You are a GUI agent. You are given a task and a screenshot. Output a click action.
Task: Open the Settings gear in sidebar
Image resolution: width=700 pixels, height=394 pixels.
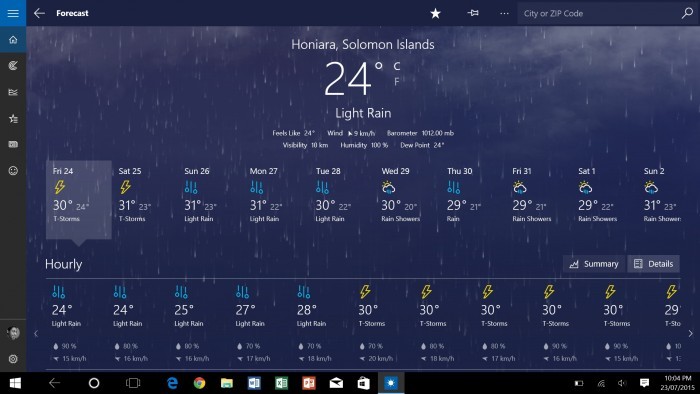tap(13, 359)
